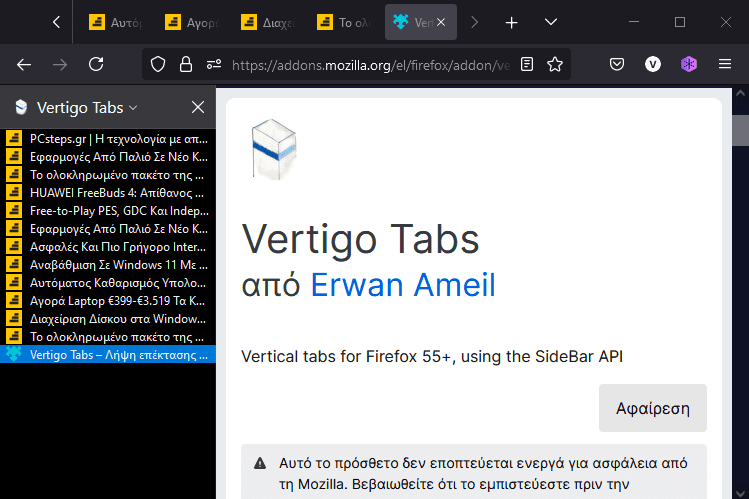This screenshot has width=749, height=499.
Task: Click the page vertical scrollbar thumb
Action: (740, 130)
